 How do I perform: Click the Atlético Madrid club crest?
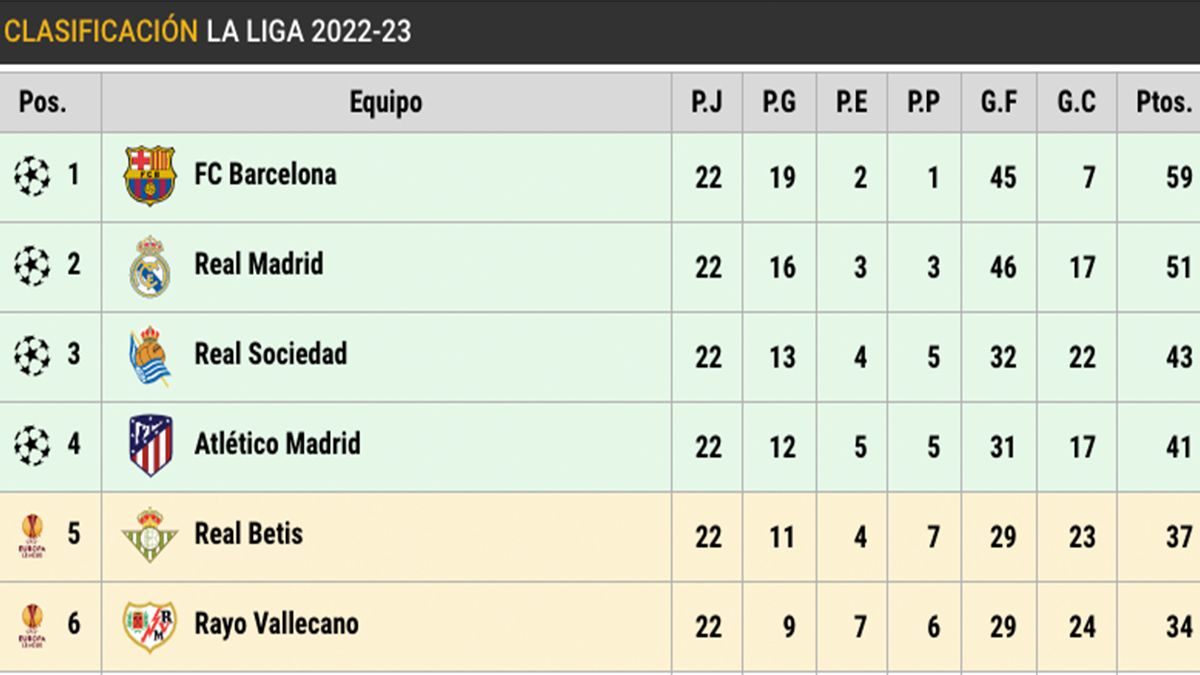pyautogui.click(x=150, y=445)
